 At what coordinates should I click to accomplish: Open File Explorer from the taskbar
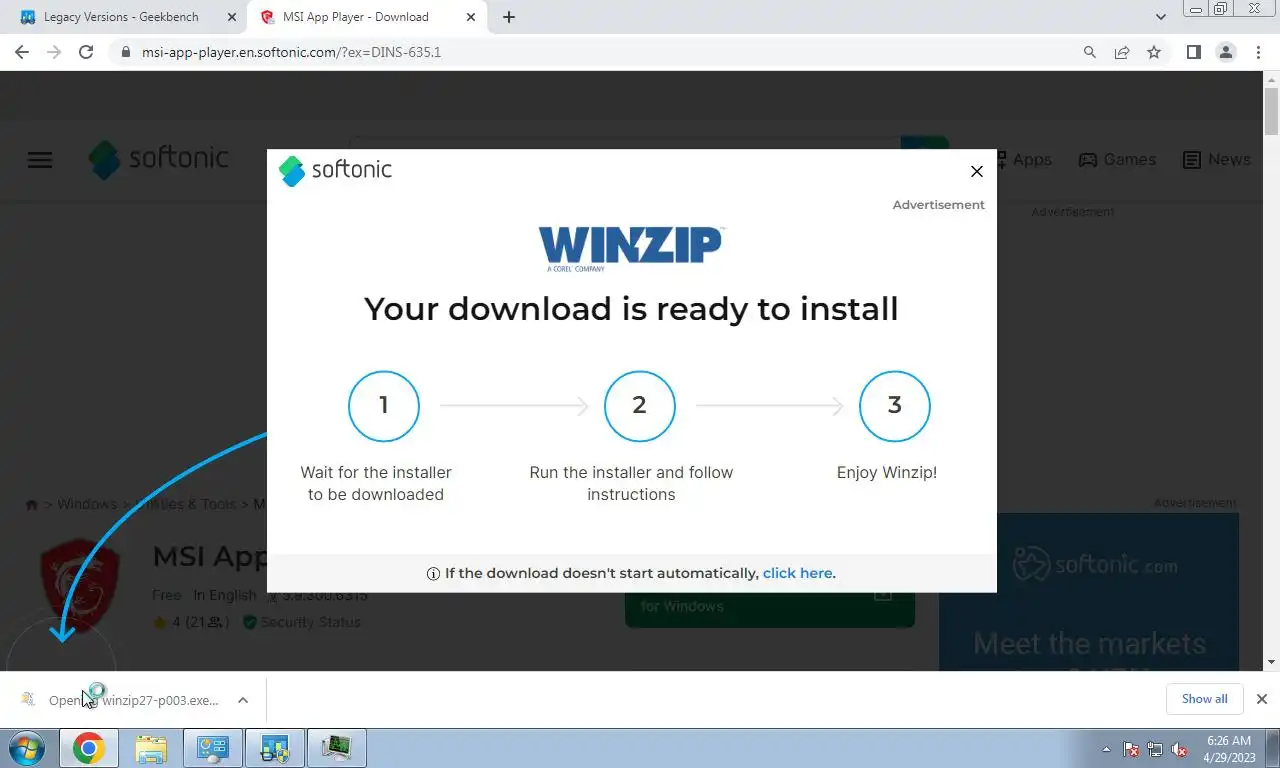[151, 748]
